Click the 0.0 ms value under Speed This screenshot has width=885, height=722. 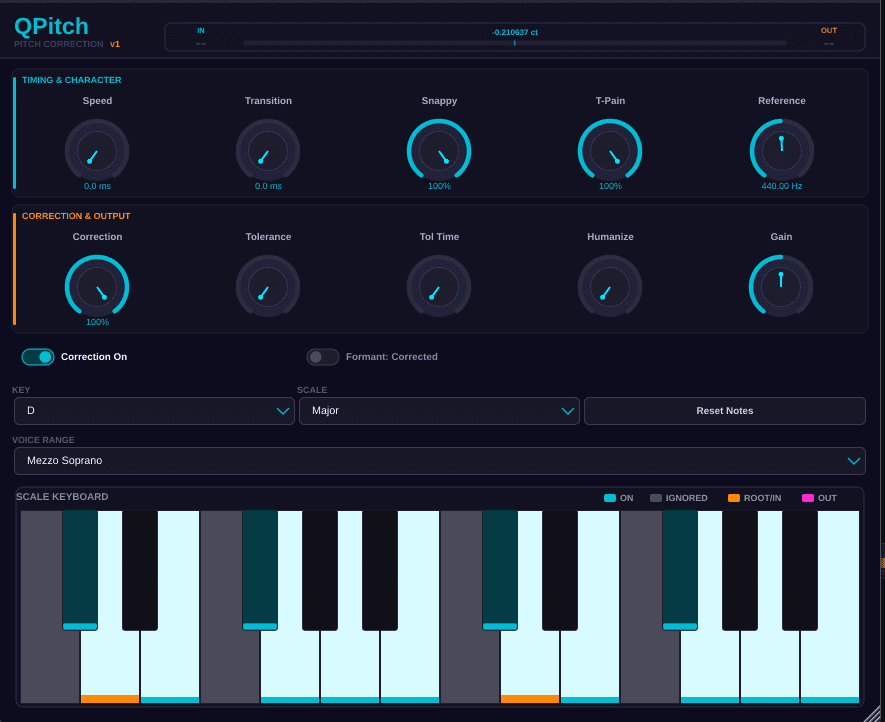[97, 186]
